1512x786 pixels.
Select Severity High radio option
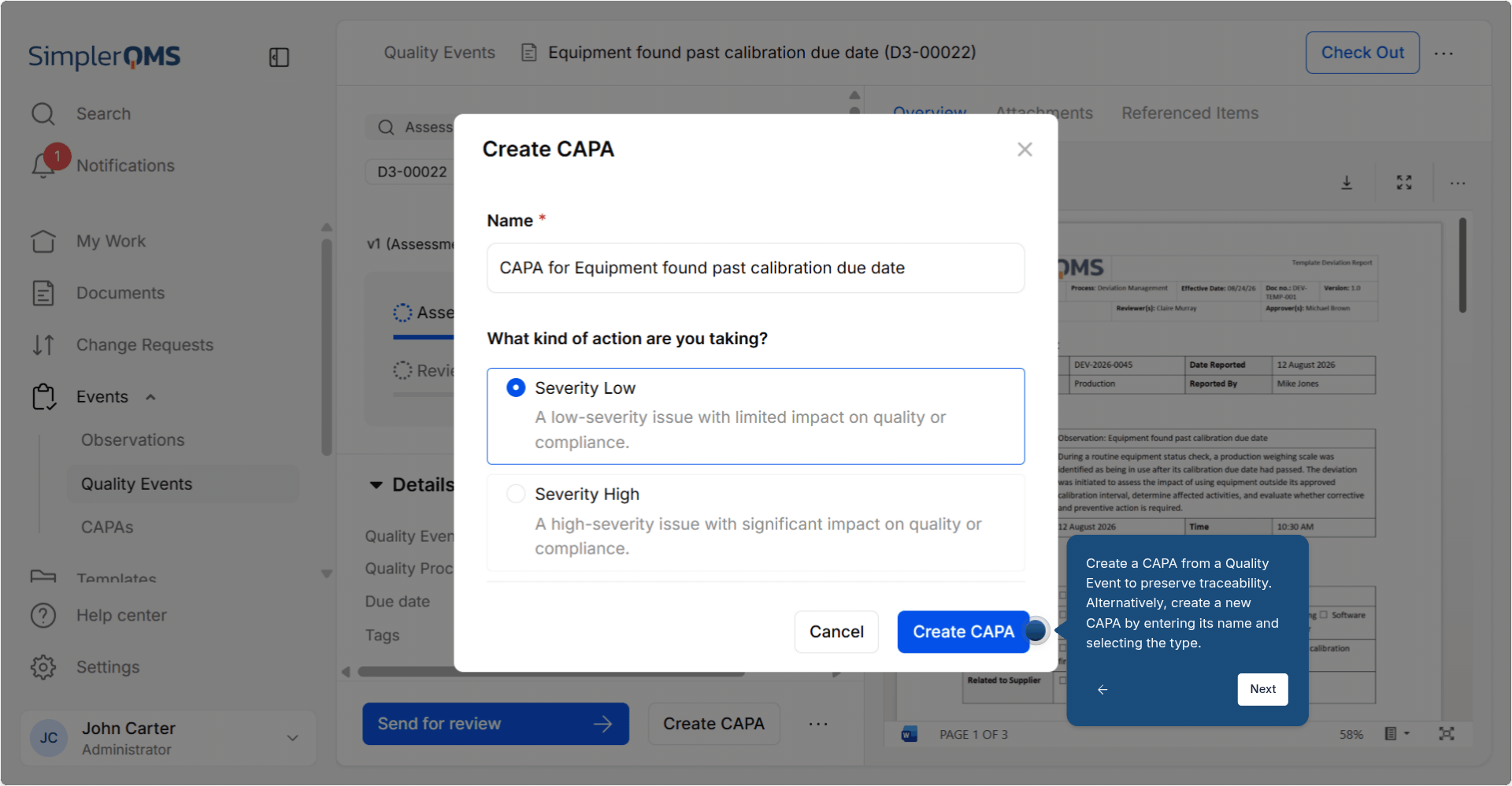point(516,494)
